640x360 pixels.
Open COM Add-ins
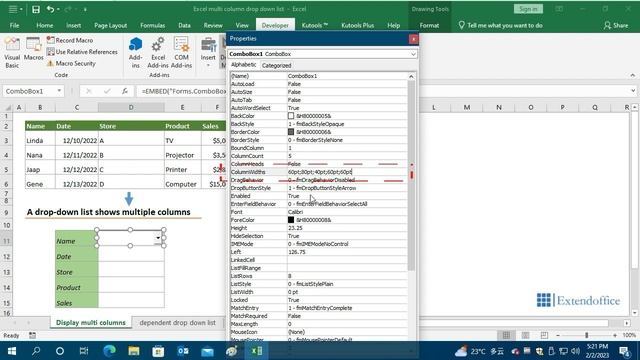[181, 52]
